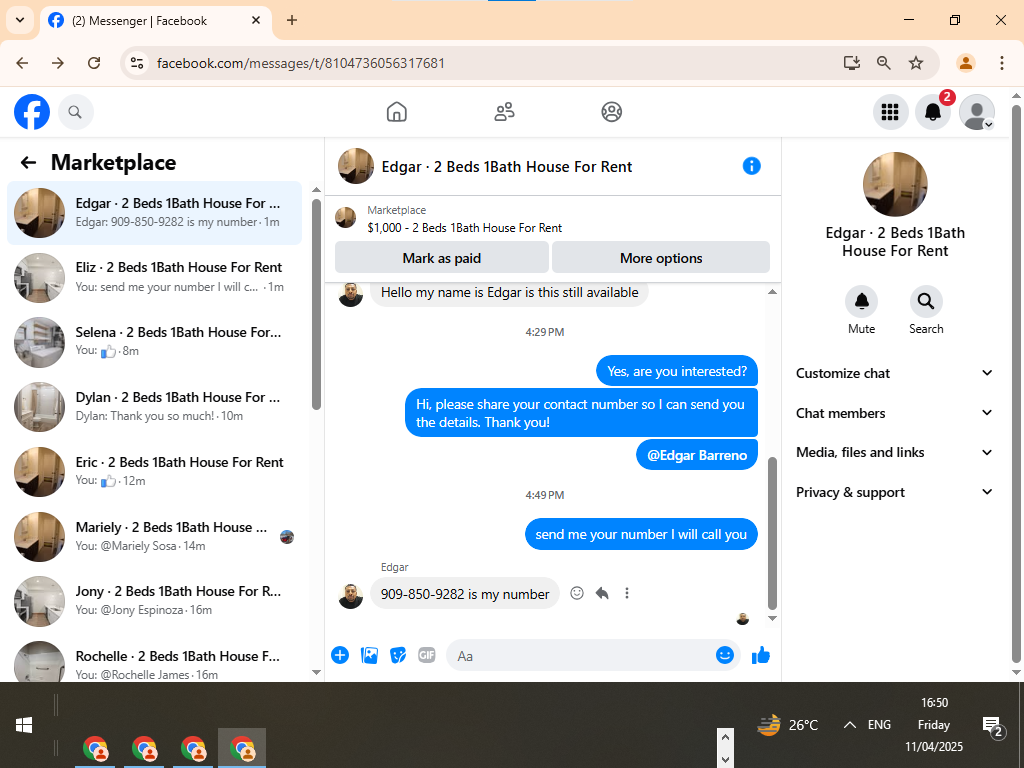Viewport: 1024px width, 768px height.
Task: Open the Facebook search magnifier icon
Action: pos(75,112)
